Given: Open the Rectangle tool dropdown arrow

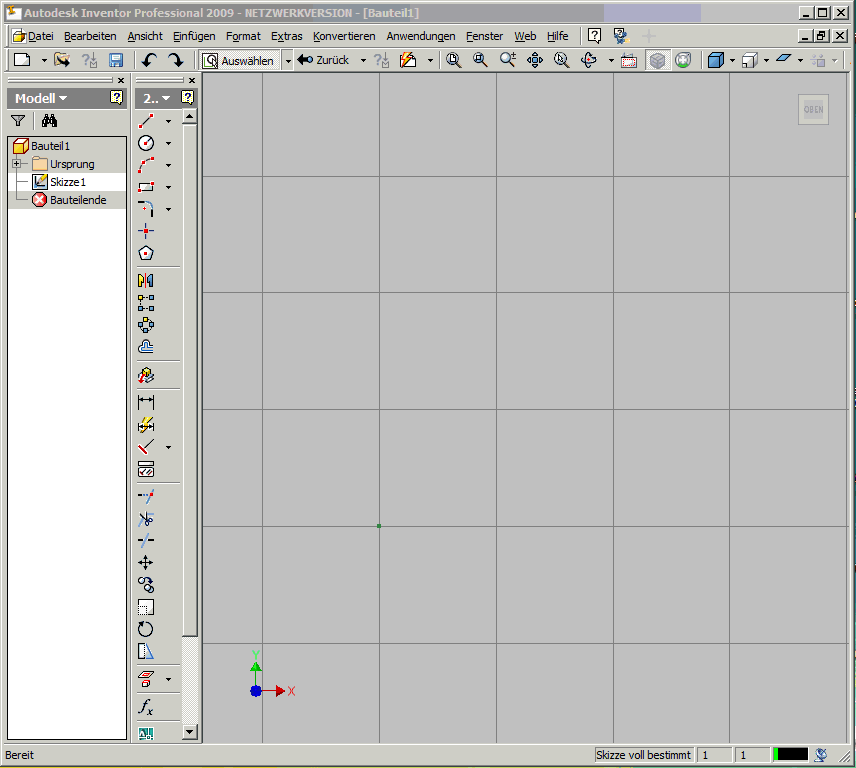Looking at the screenshot, I should coord(168,187).
